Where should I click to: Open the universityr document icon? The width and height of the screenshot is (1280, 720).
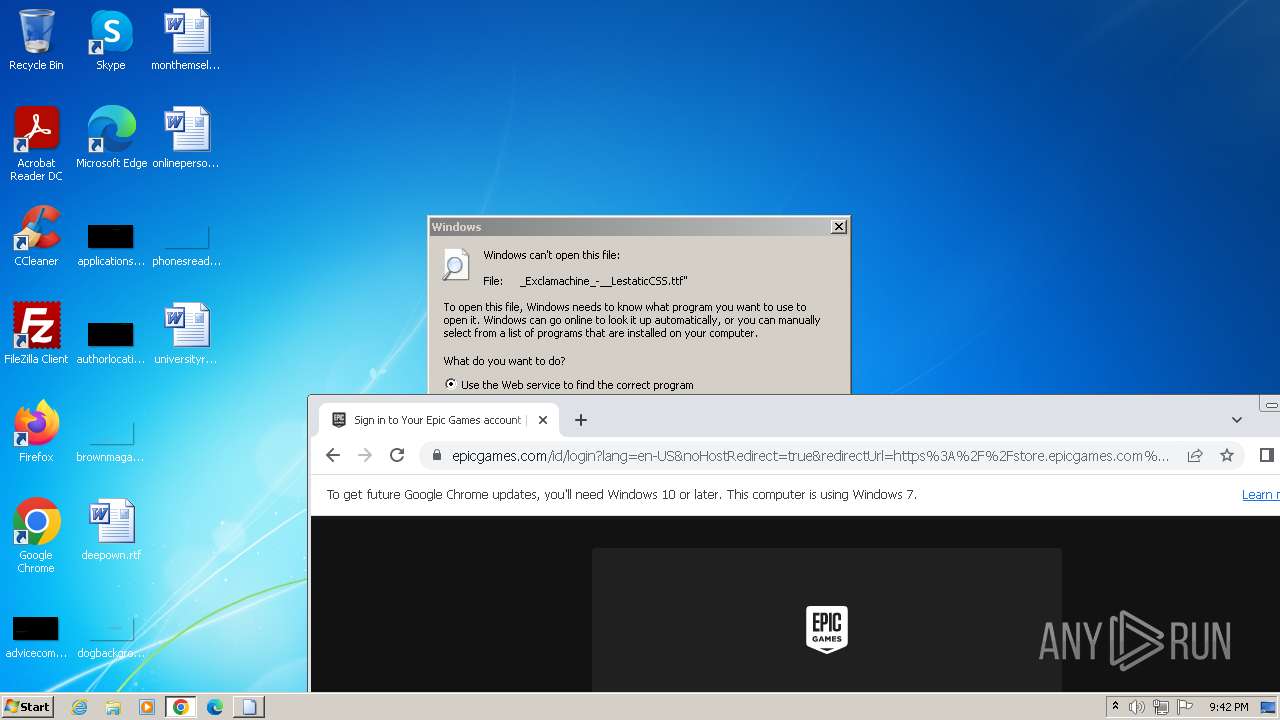(186, 334)
